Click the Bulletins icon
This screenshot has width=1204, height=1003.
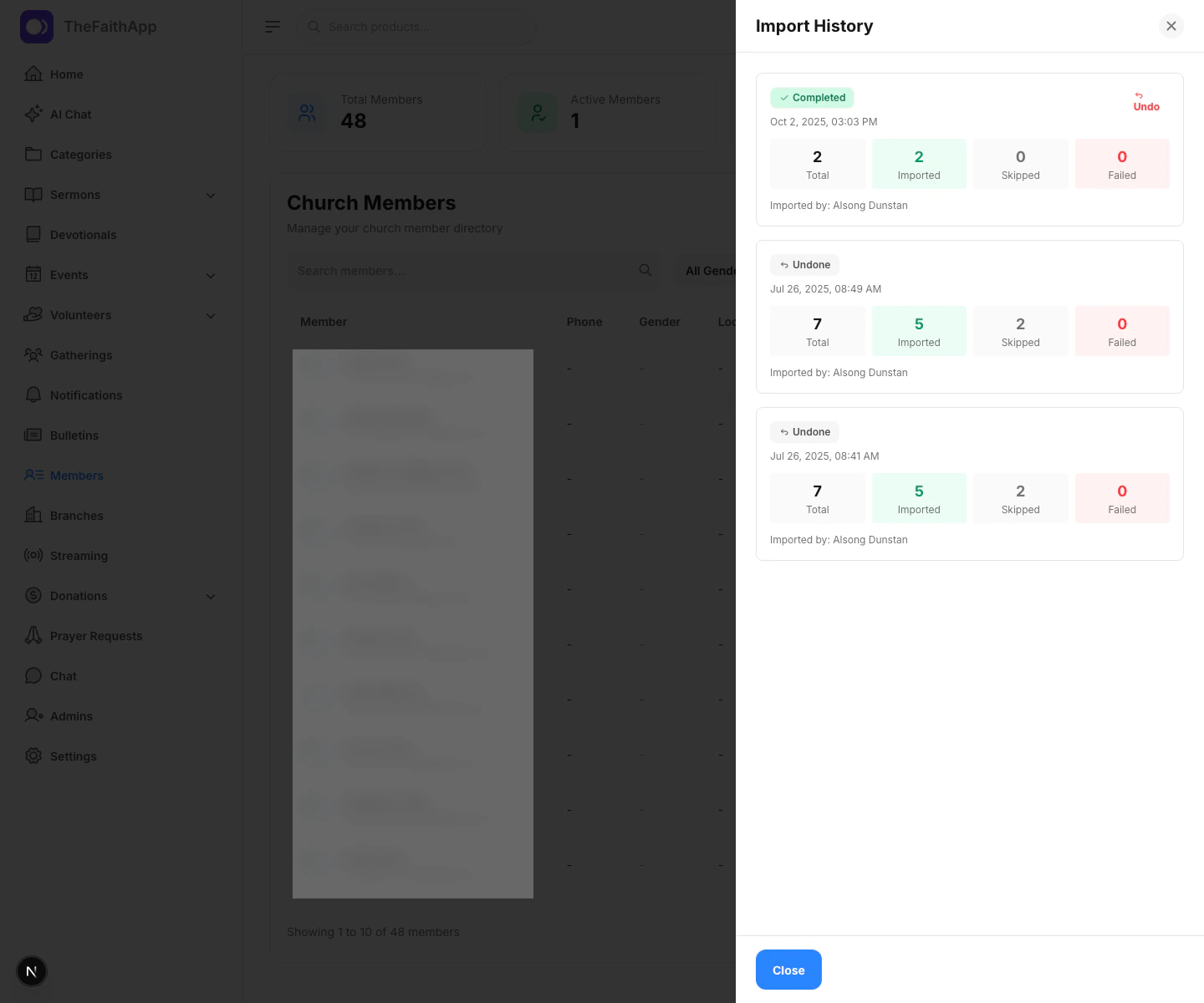click(x=33, y=435)
